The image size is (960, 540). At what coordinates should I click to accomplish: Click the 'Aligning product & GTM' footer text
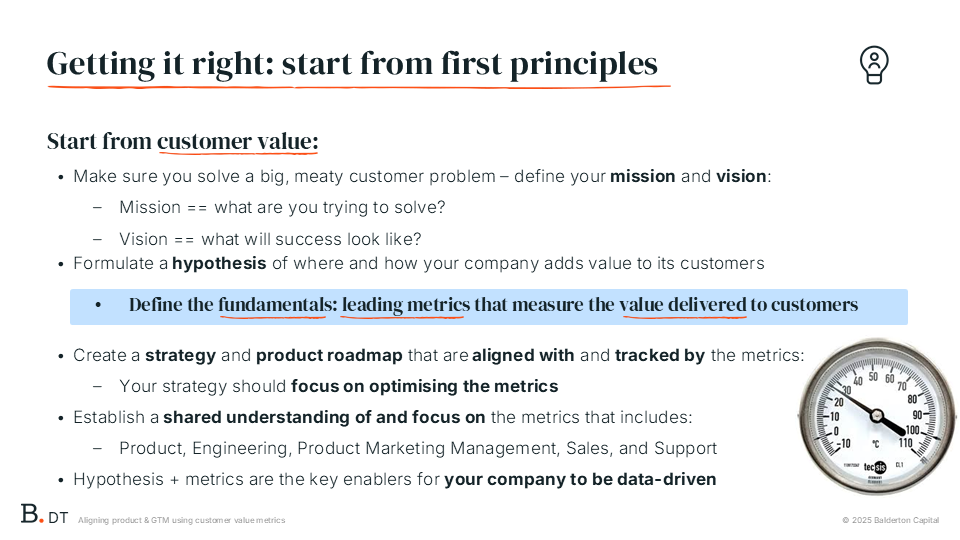181,520
